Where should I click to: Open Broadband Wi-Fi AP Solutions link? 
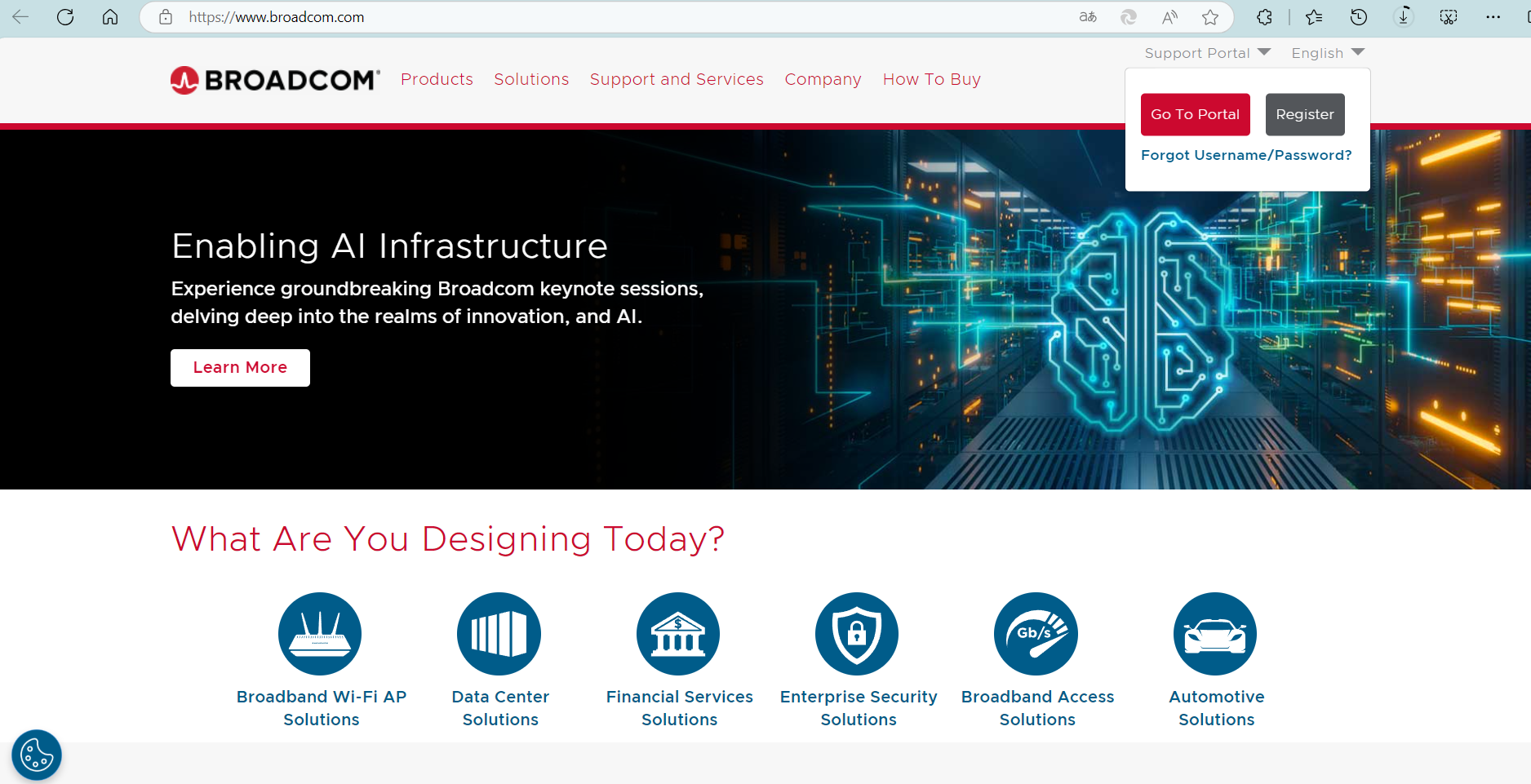[x=322, y=708]
